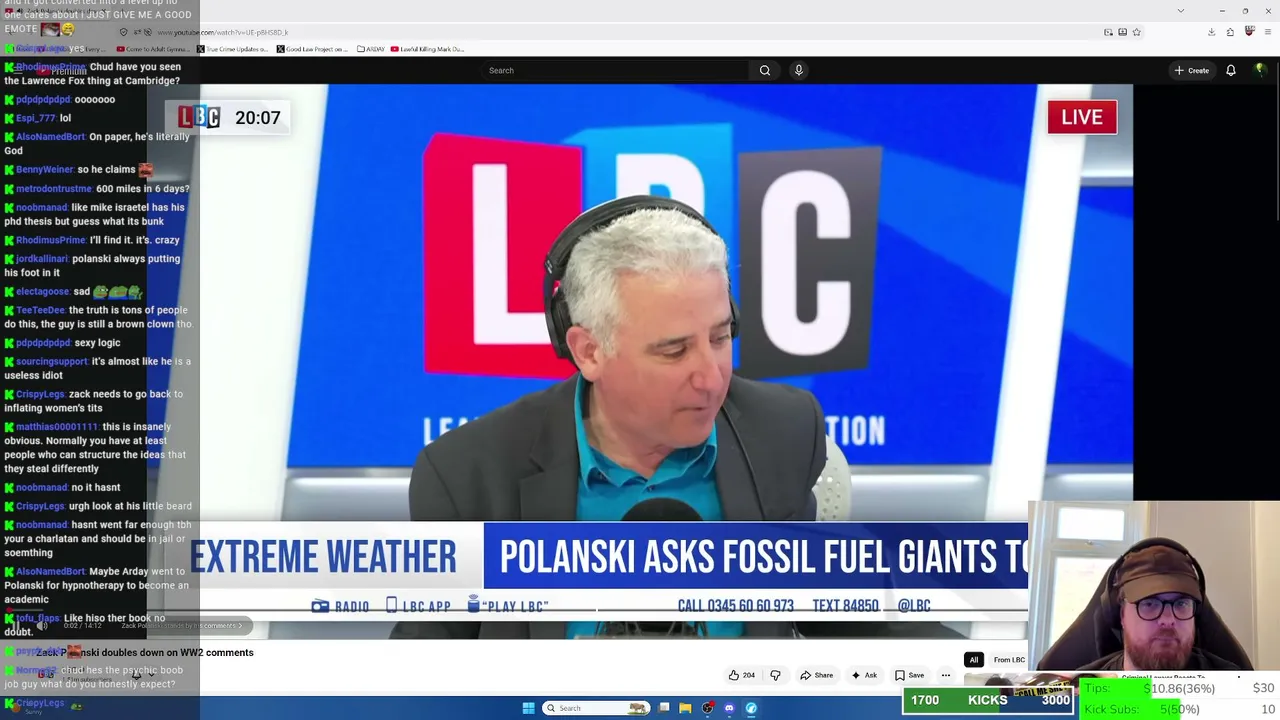Click the 'sad' chat message by electagoose
The image size is (1280, 720).
74,291
